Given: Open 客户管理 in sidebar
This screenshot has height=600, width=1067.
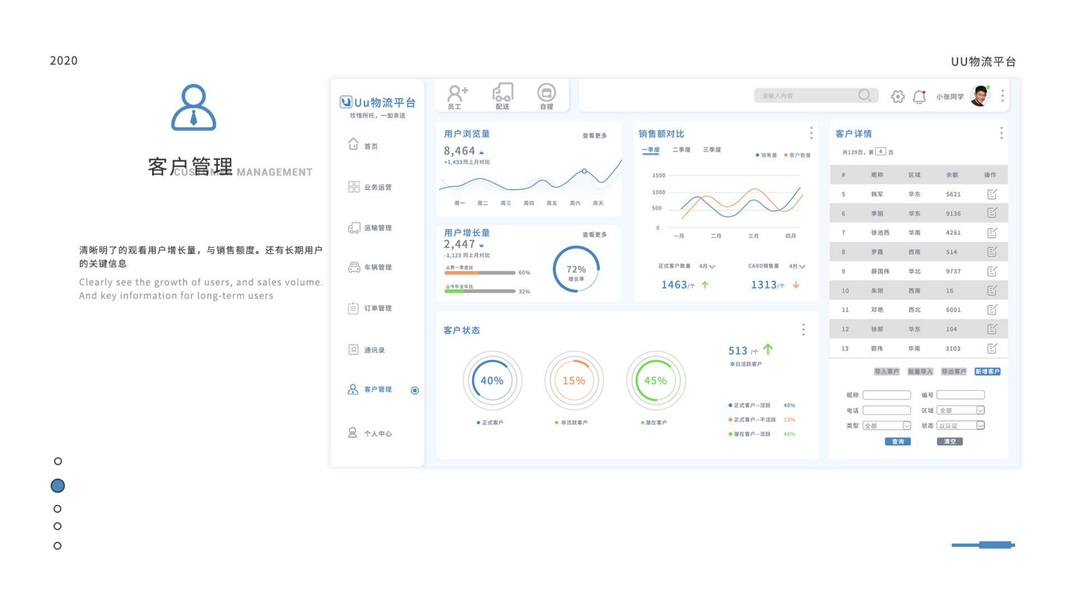Looking at the screenshot, I should [370, 389].
